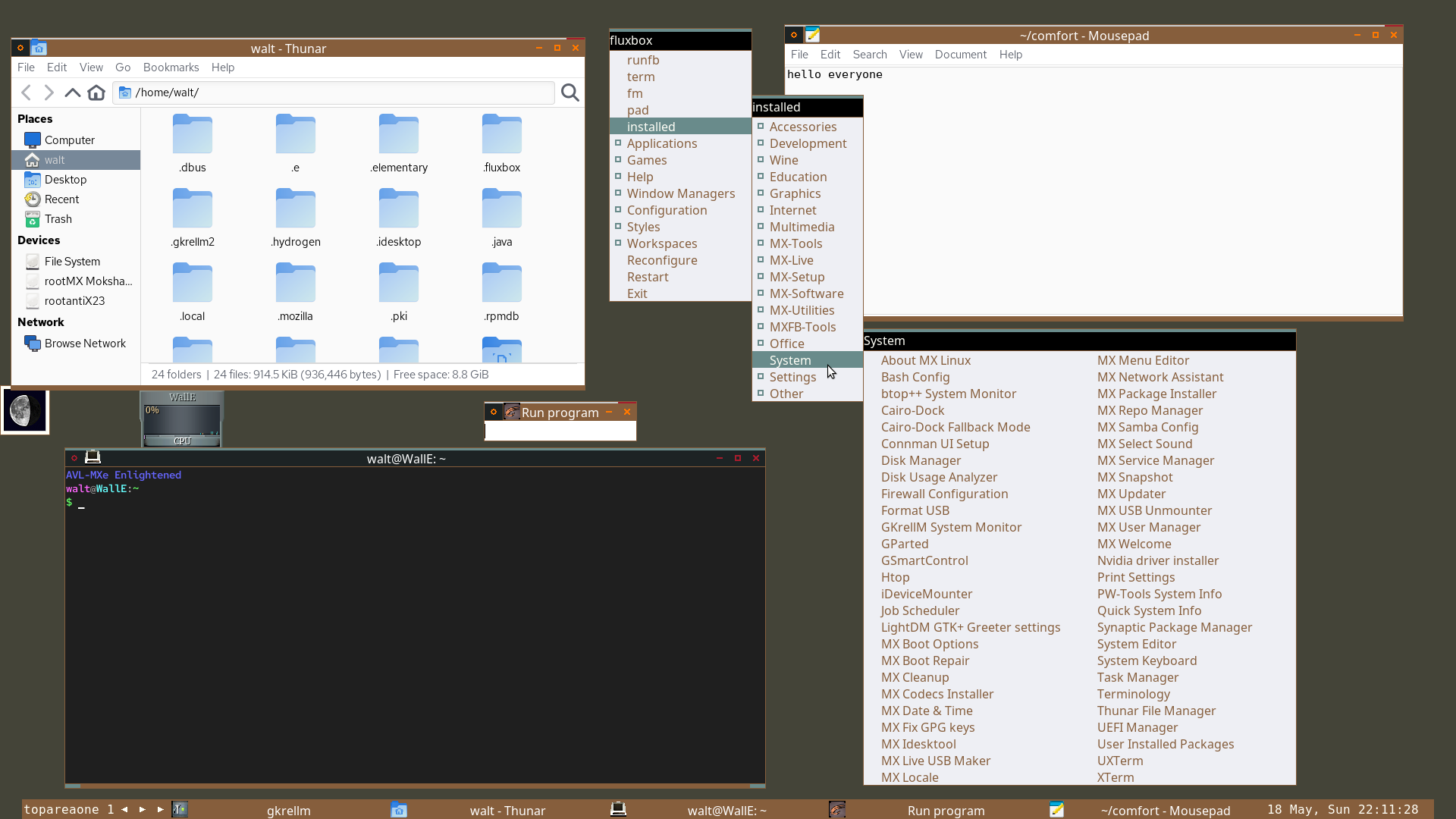The image size is (1456, 819).
Task: Click Thunar's home folder toolbar icon
Action: click(96, 93)
